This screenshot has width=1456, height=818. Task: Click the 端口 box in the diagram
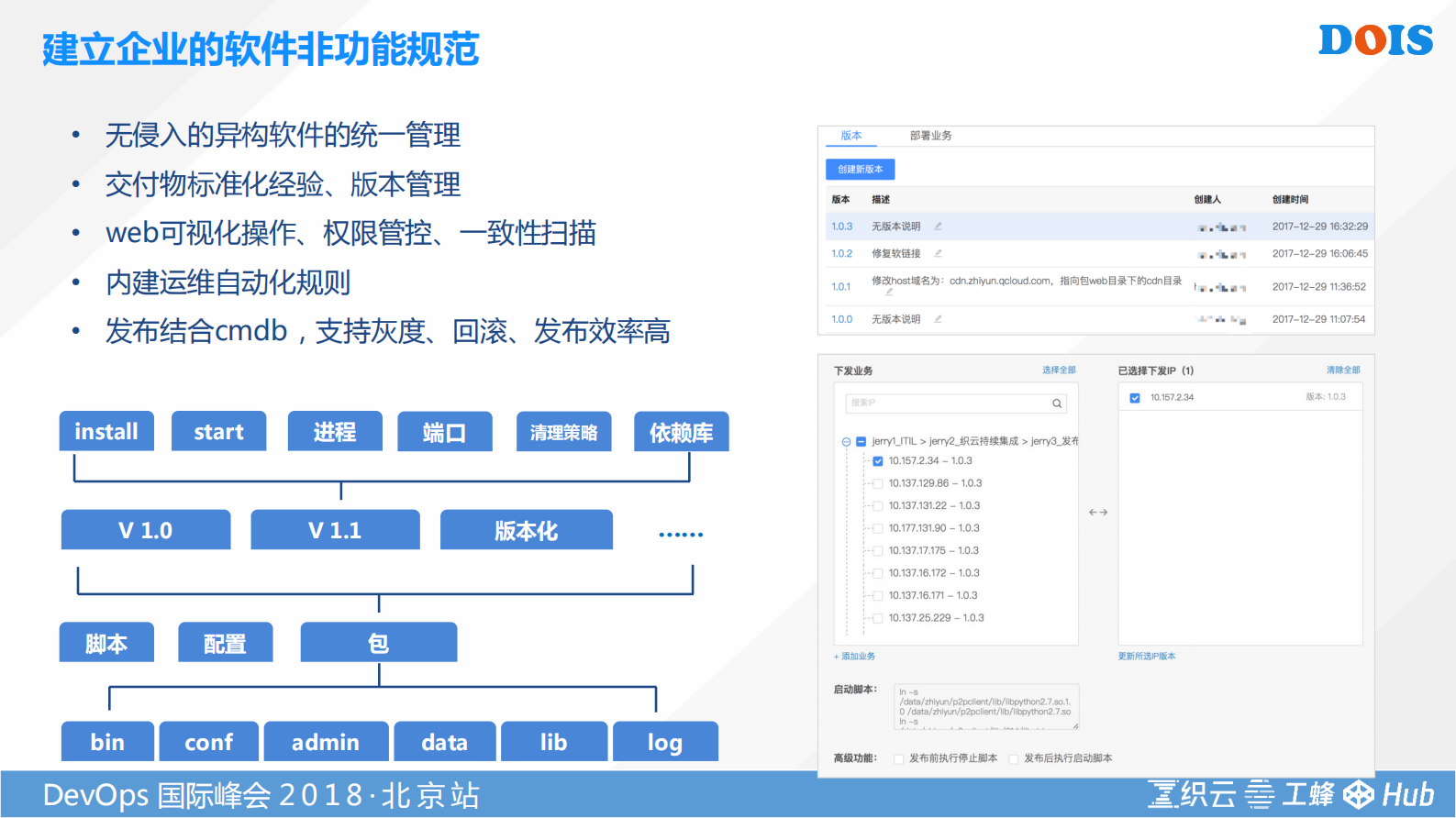pos(445,431)
